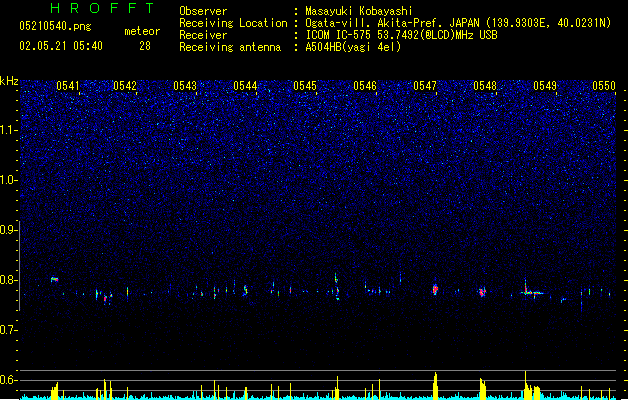629x400 pixels.
Task: Click the 1.1 kHz frequency label
Action: (9, 130)
